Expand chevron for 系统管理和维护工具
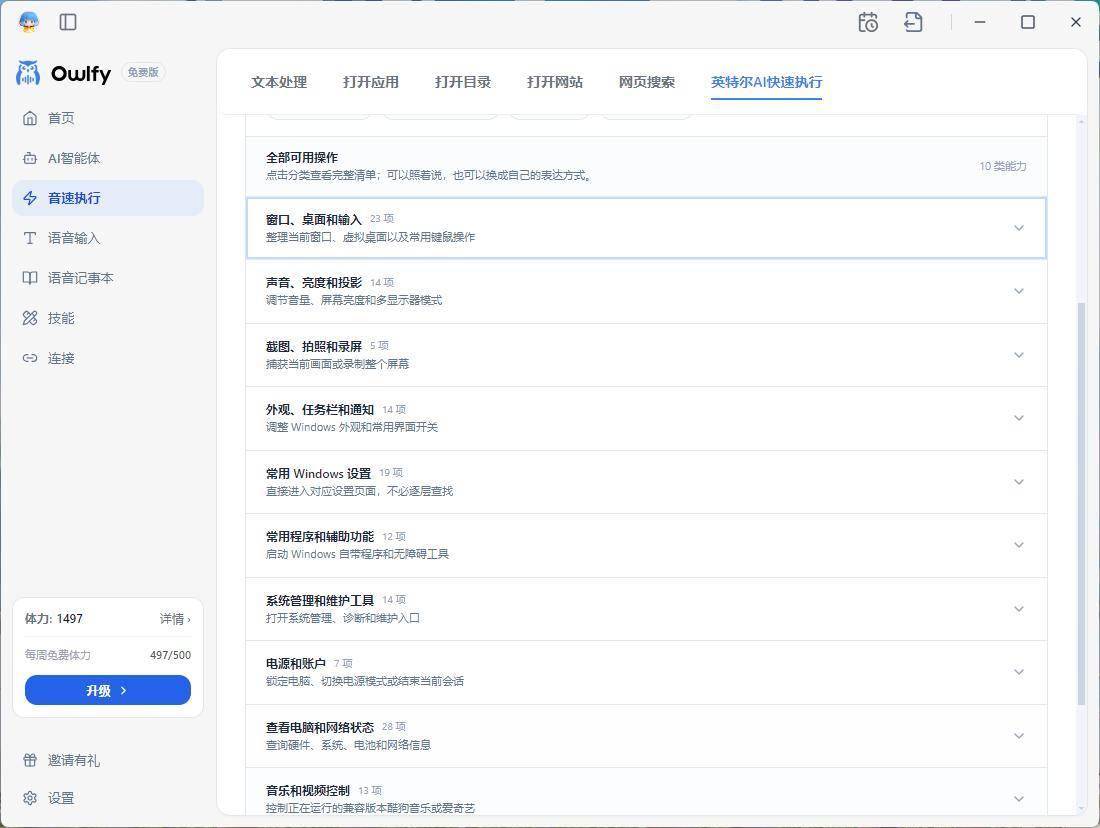This screenshot has height=828, width=1100. [1019, 609]
